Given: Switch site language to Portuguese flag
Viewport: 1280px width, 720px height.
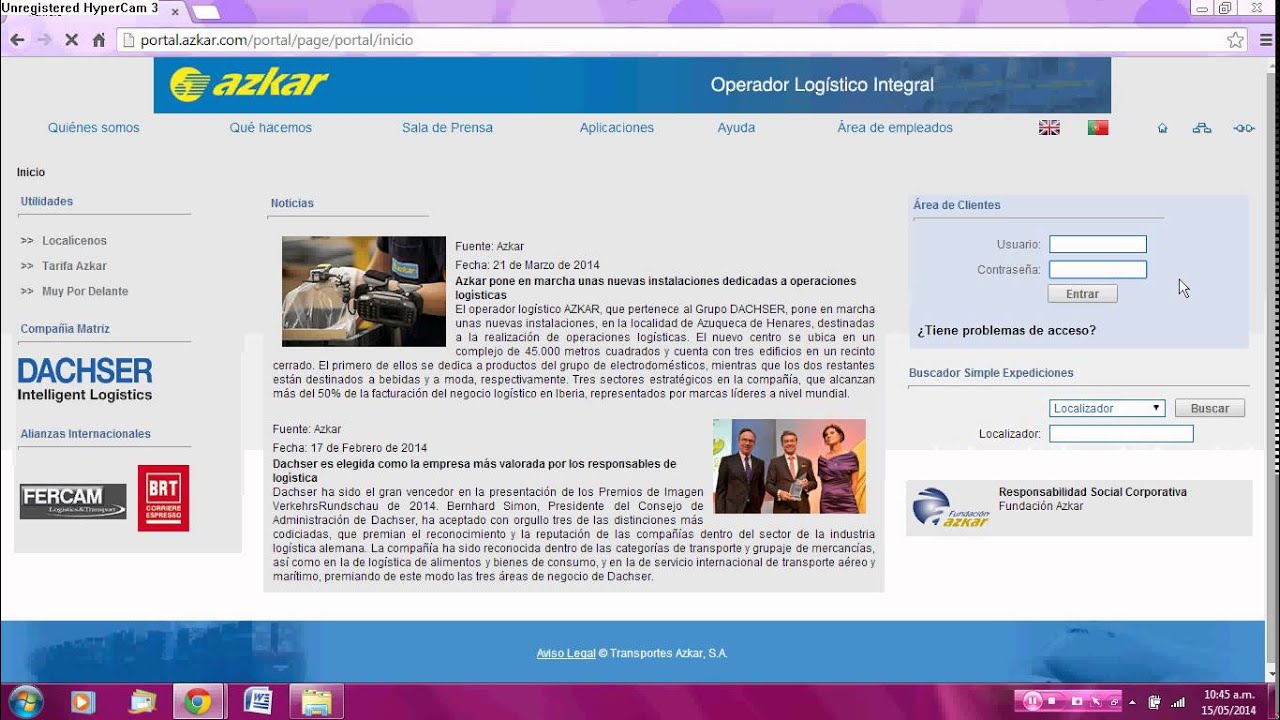Looking at the screenshot, I should 1098,128.
